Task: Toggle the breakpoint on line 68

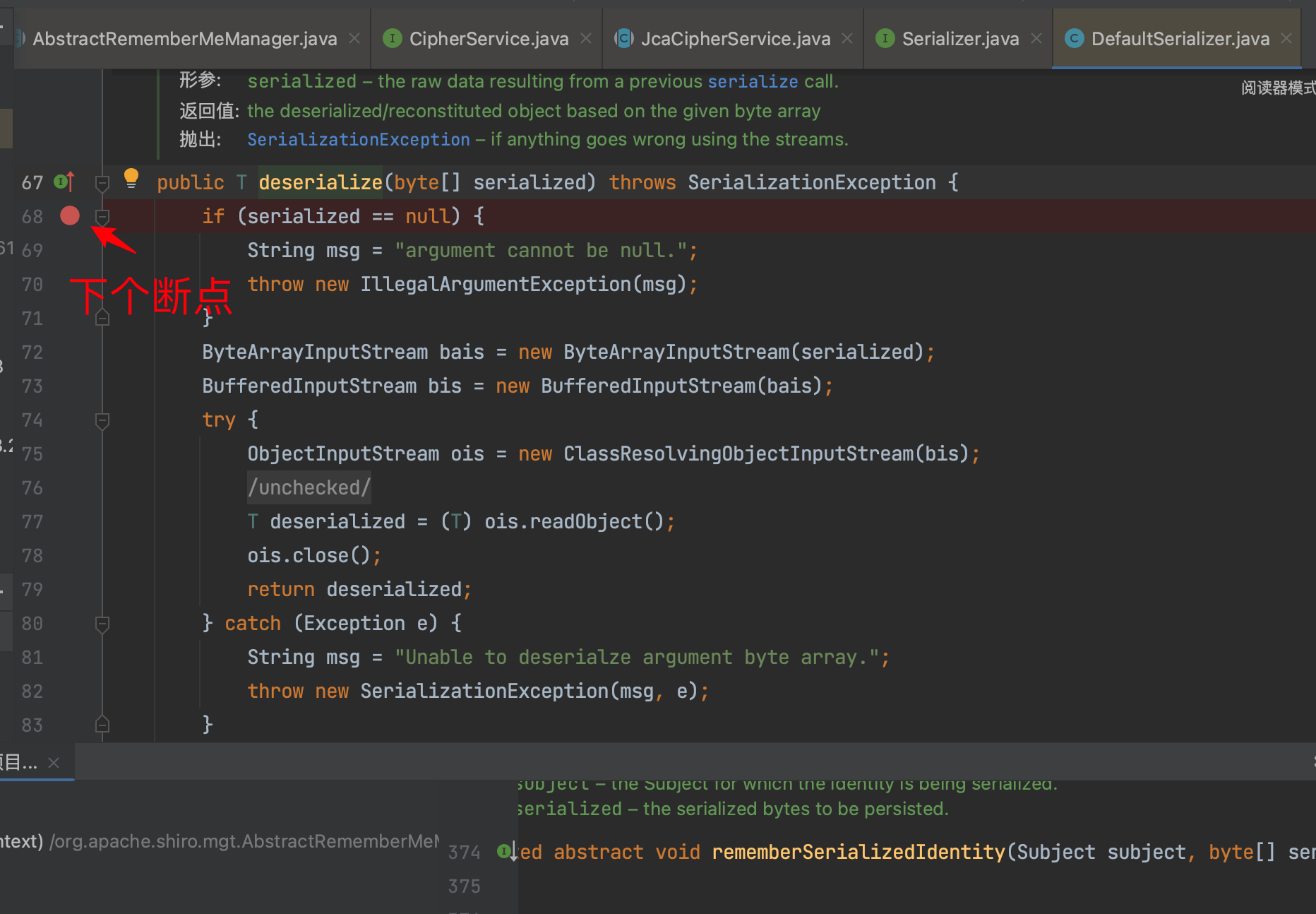Action: click(70, 215)
